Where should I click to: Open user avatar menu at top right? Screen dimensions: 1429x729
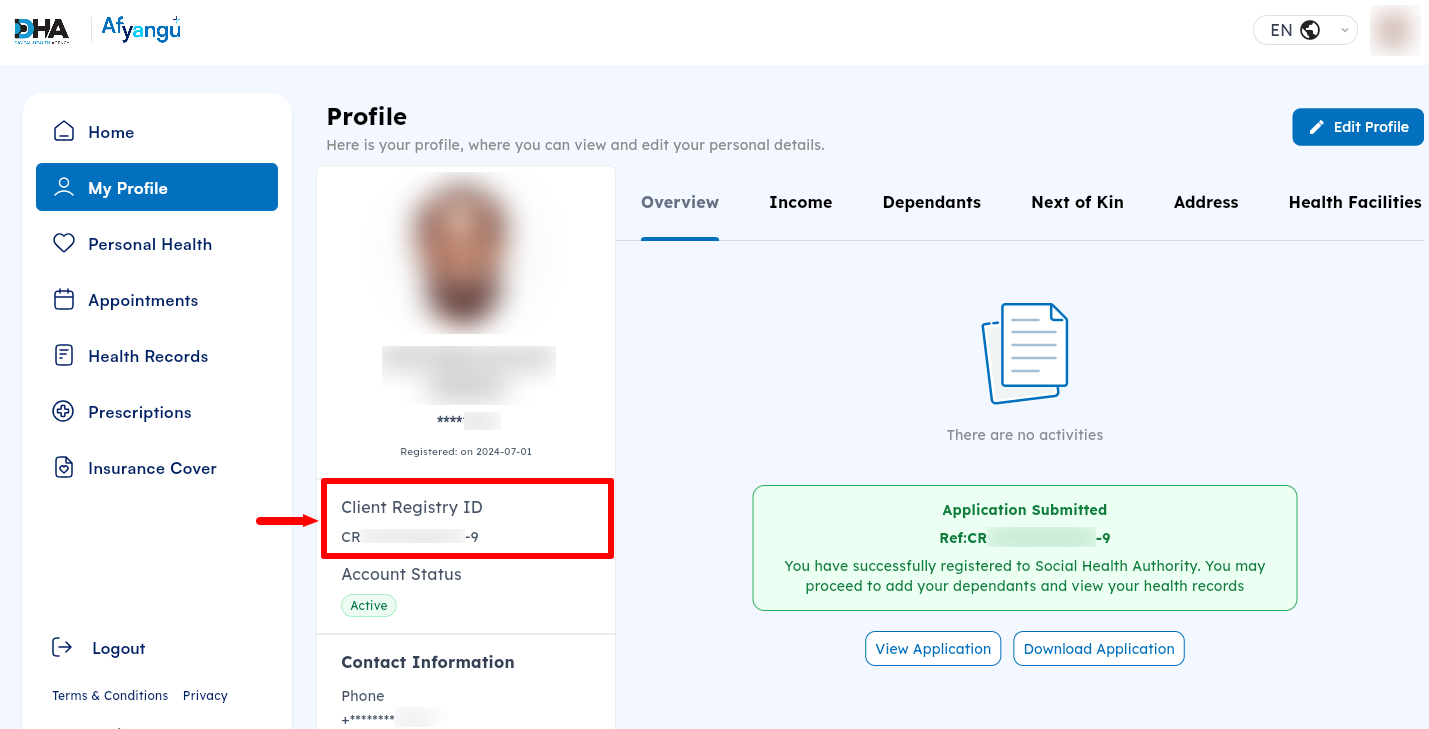(1395, 30)
